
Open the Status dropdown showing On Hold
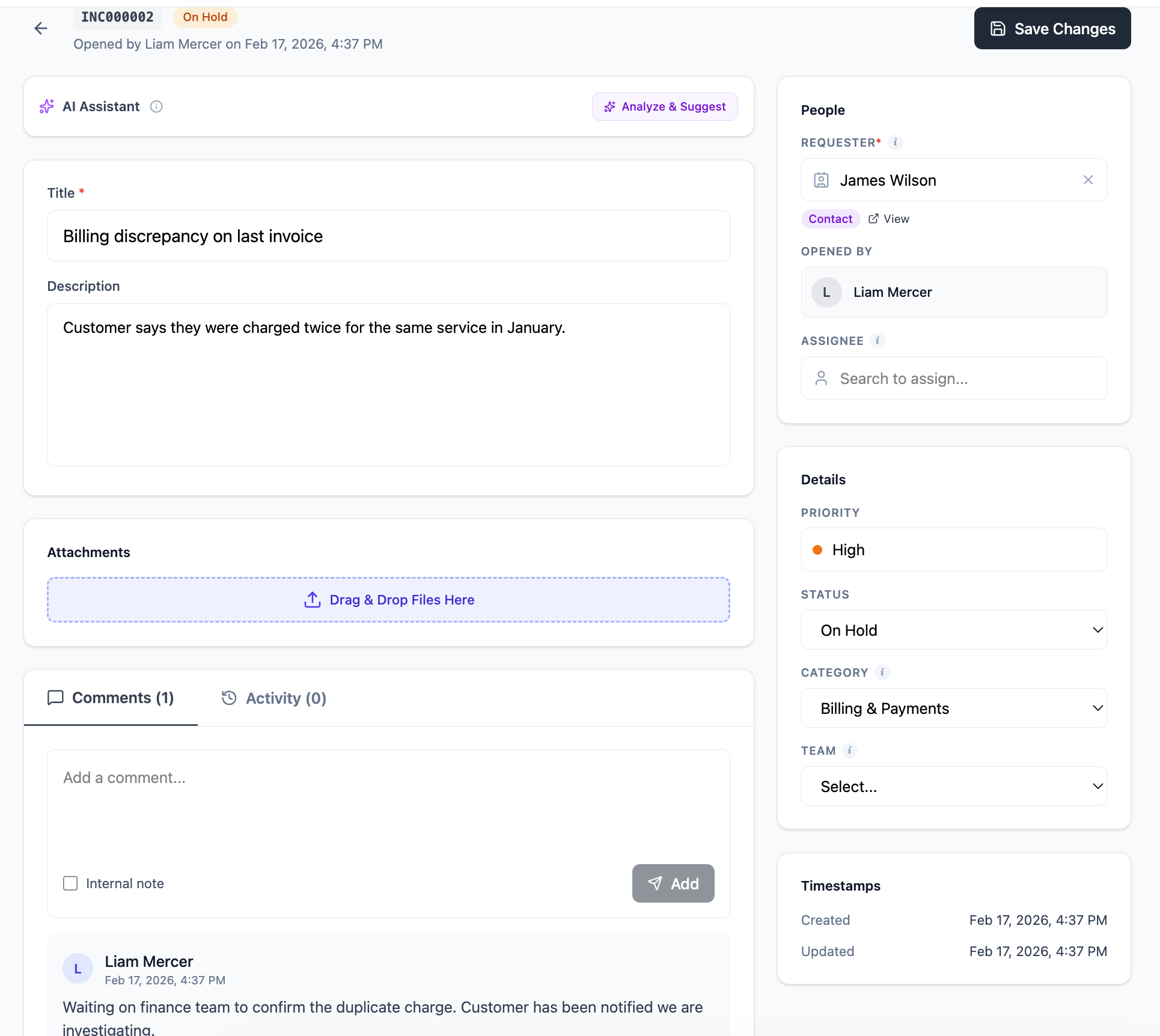tap(953, 630)
